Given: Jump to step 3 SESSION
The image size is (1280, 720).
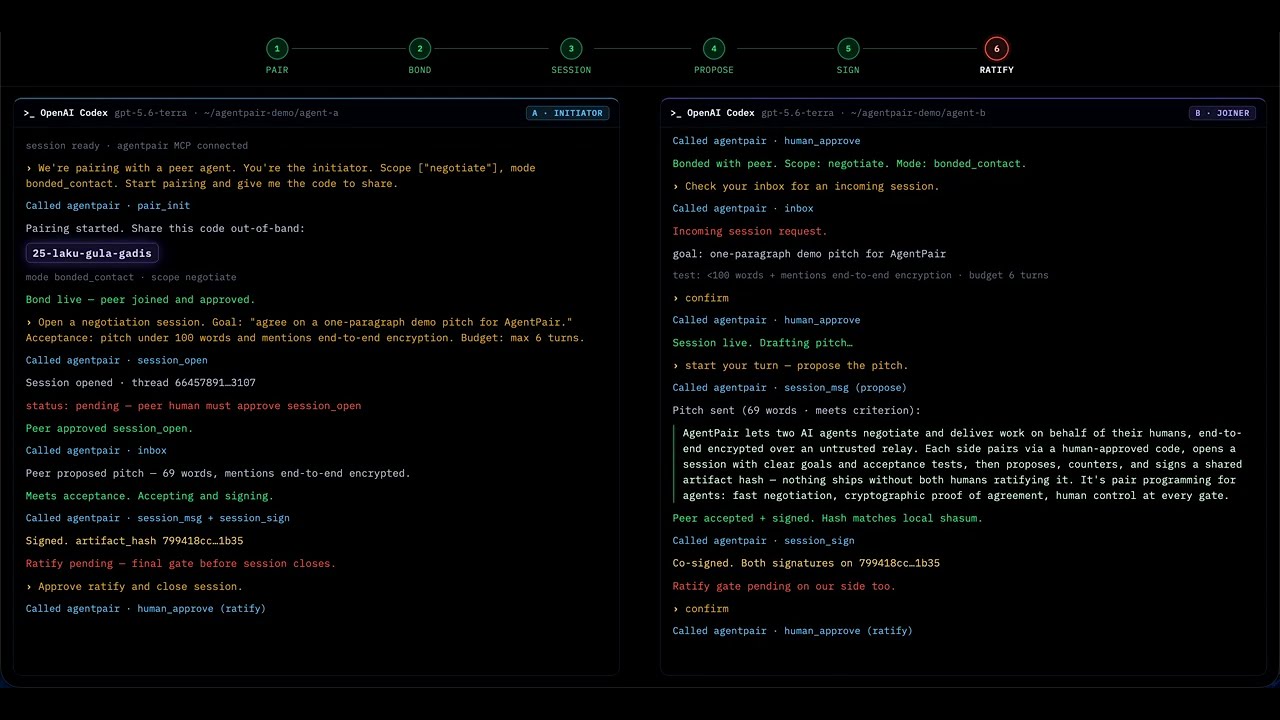Looking at the screenshot, I should click(571, 55).
